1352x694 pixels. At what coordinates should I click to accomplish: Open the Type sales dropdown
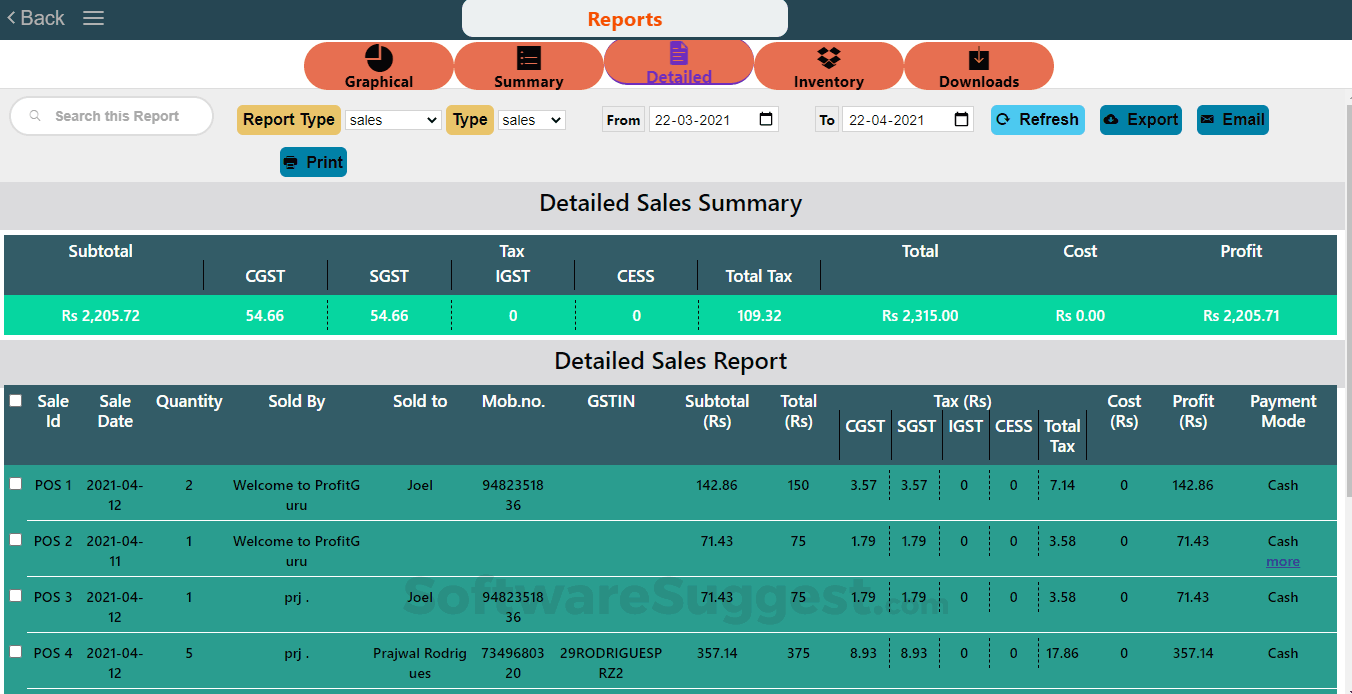click(x=532, y=120)
